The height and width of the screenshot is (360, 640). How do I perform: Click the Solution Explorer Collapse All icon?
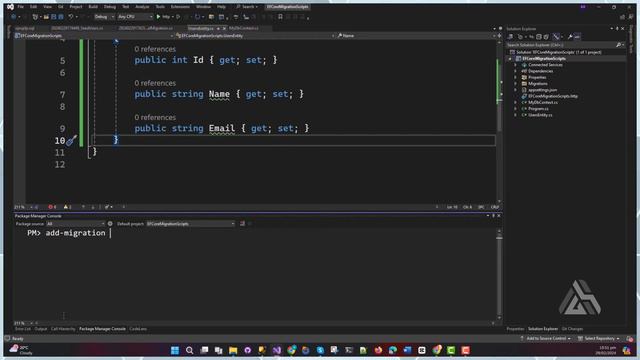click(539, 37)
